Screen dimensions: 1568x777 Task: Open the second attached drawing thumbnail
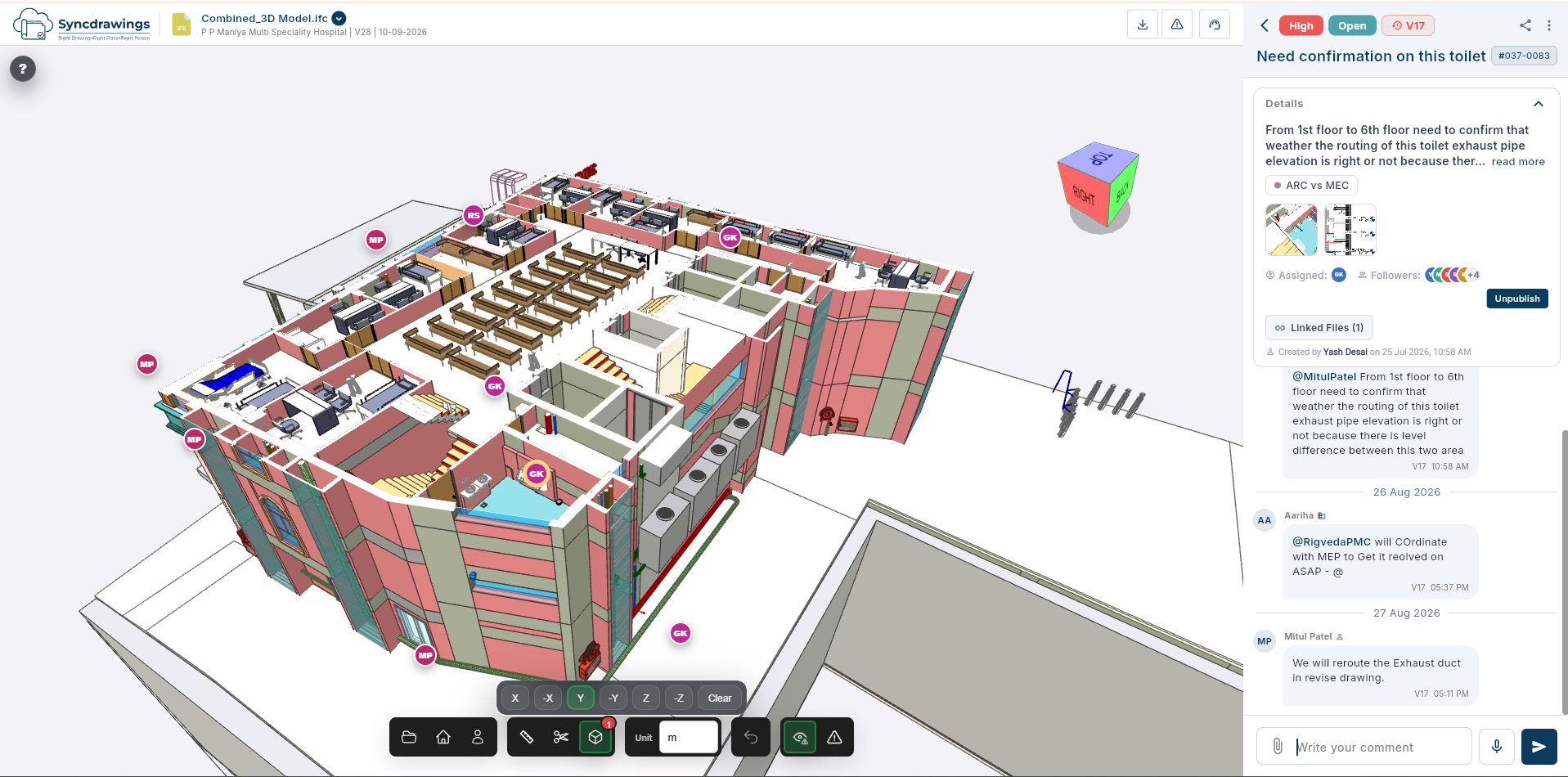point(1350,230)
